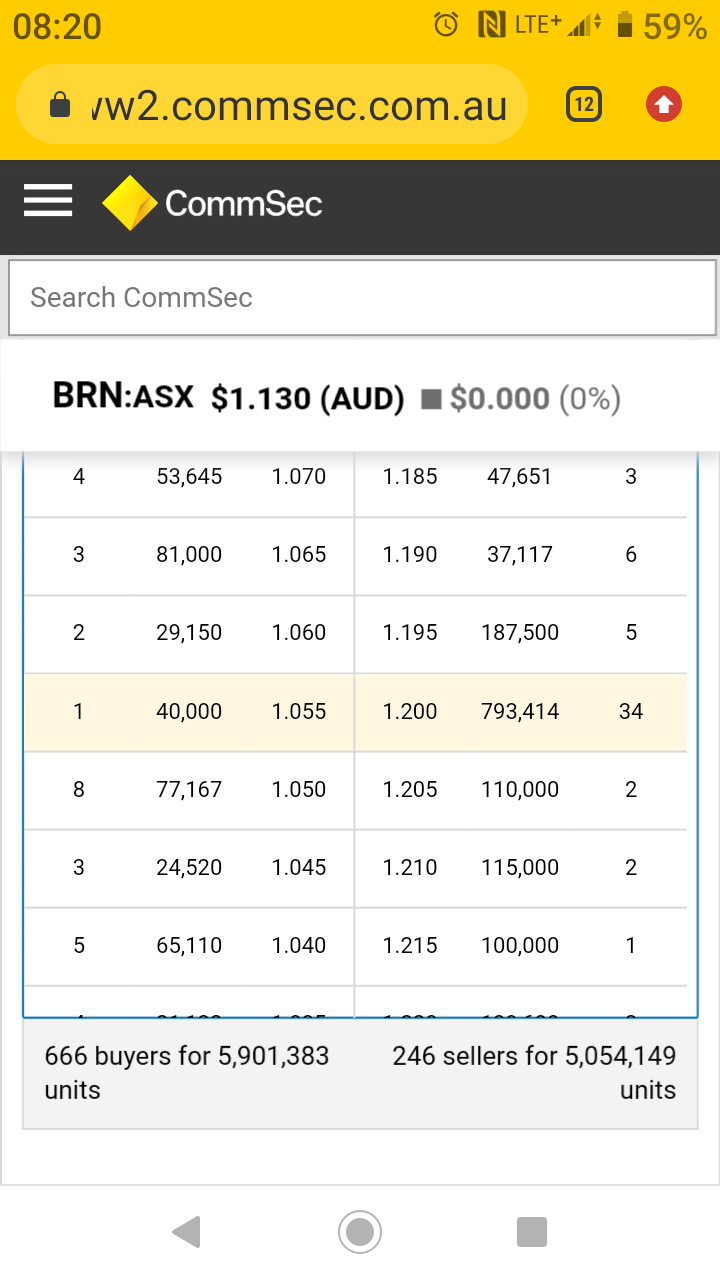Tap the 1.070 buy price cell
The height and width of the screenshot is (1280, 720).
point(299,477)
